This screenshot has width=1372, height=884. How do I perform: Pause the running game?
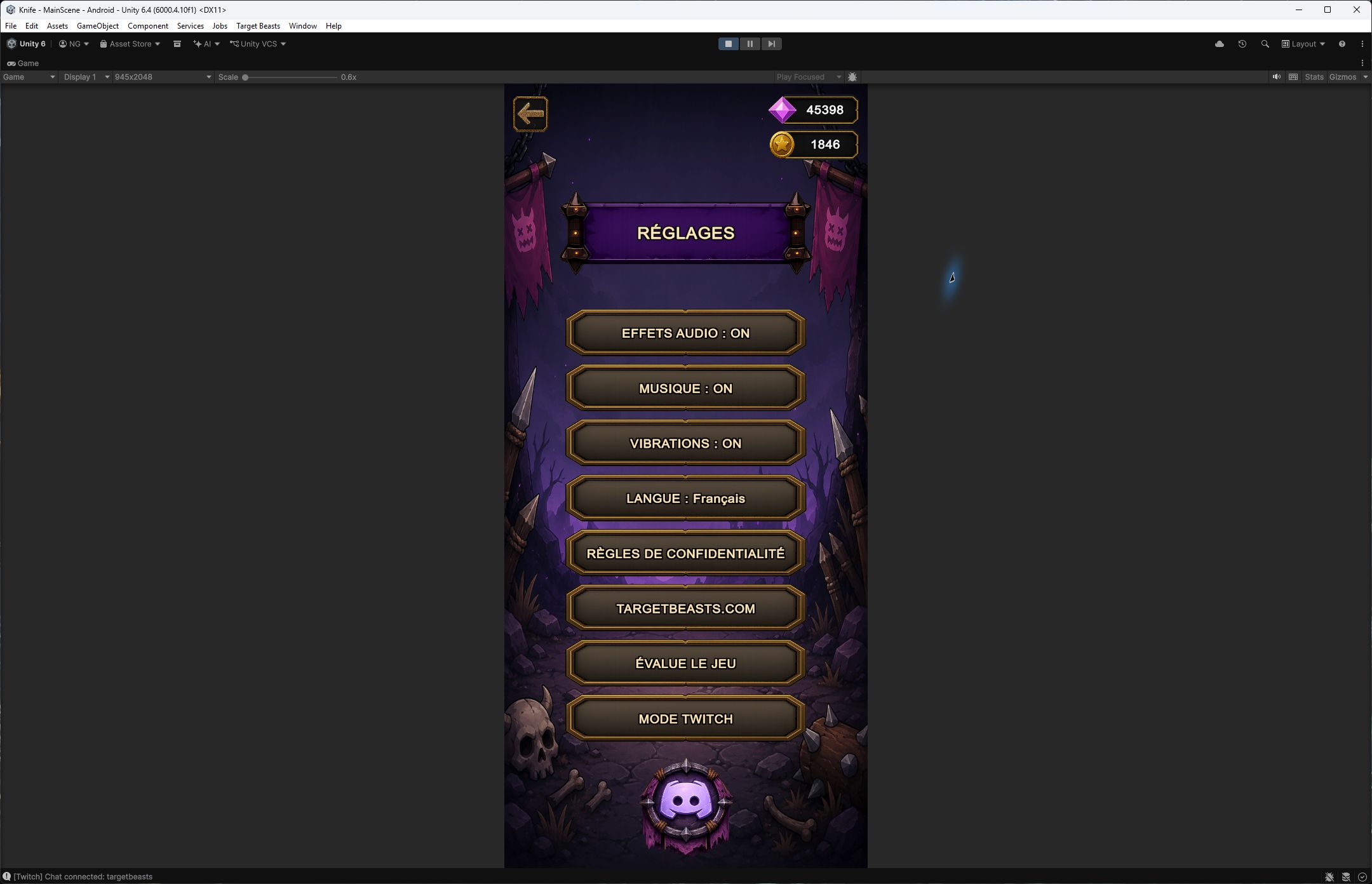click(x=750, y=44)
